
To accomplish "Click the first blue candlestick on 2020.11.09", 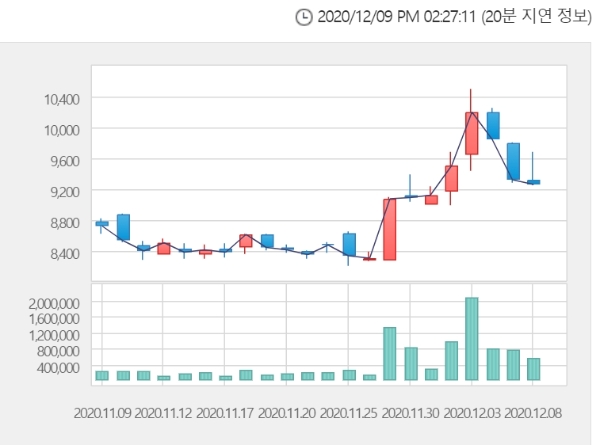I will [x=102, y=223].
